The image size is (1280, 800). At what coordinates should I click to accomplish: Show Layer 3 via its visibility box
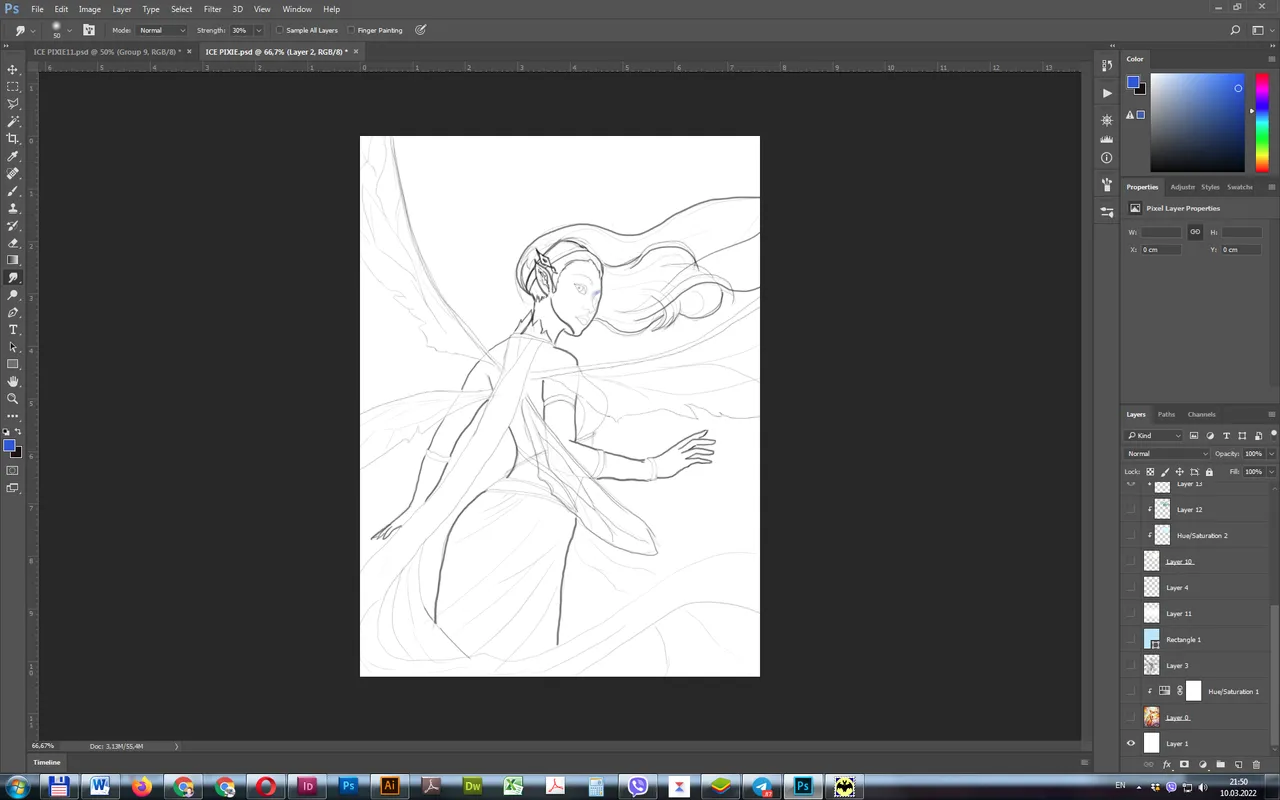click(1131, 665)
